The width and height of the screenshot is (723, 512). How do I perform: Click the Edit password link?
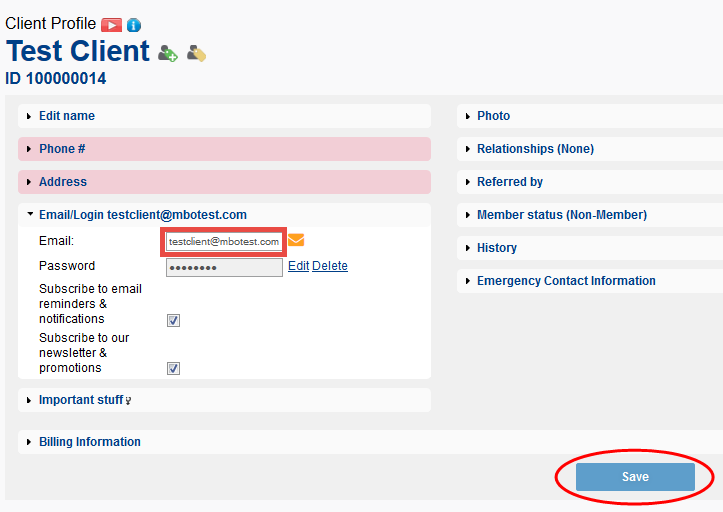298,266
